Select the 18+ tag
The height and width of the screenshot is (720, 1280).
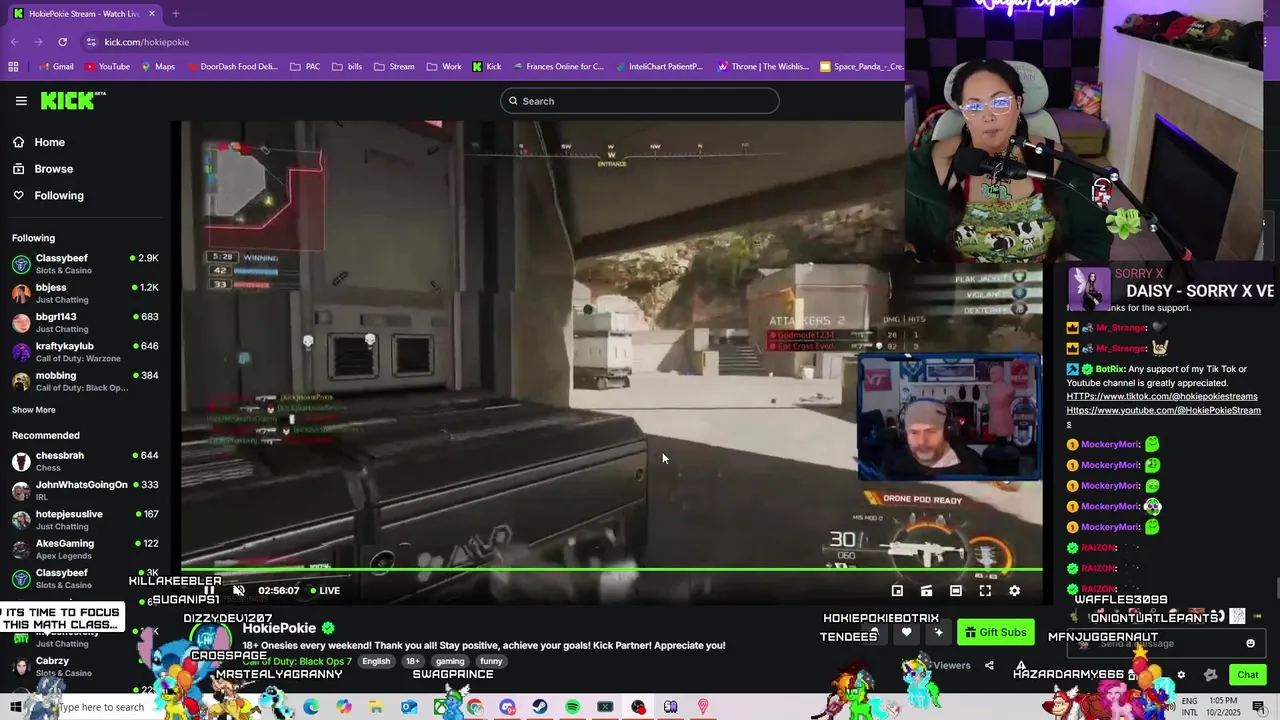click(x=412, y=661)
